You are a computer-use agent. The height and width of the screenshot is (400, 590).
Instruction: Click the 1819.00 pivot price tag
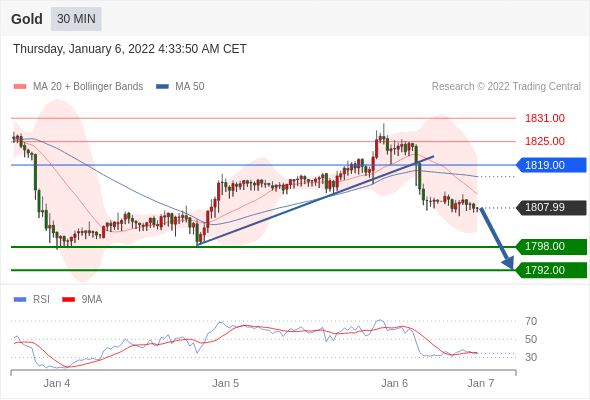click(x=551, y=165)
